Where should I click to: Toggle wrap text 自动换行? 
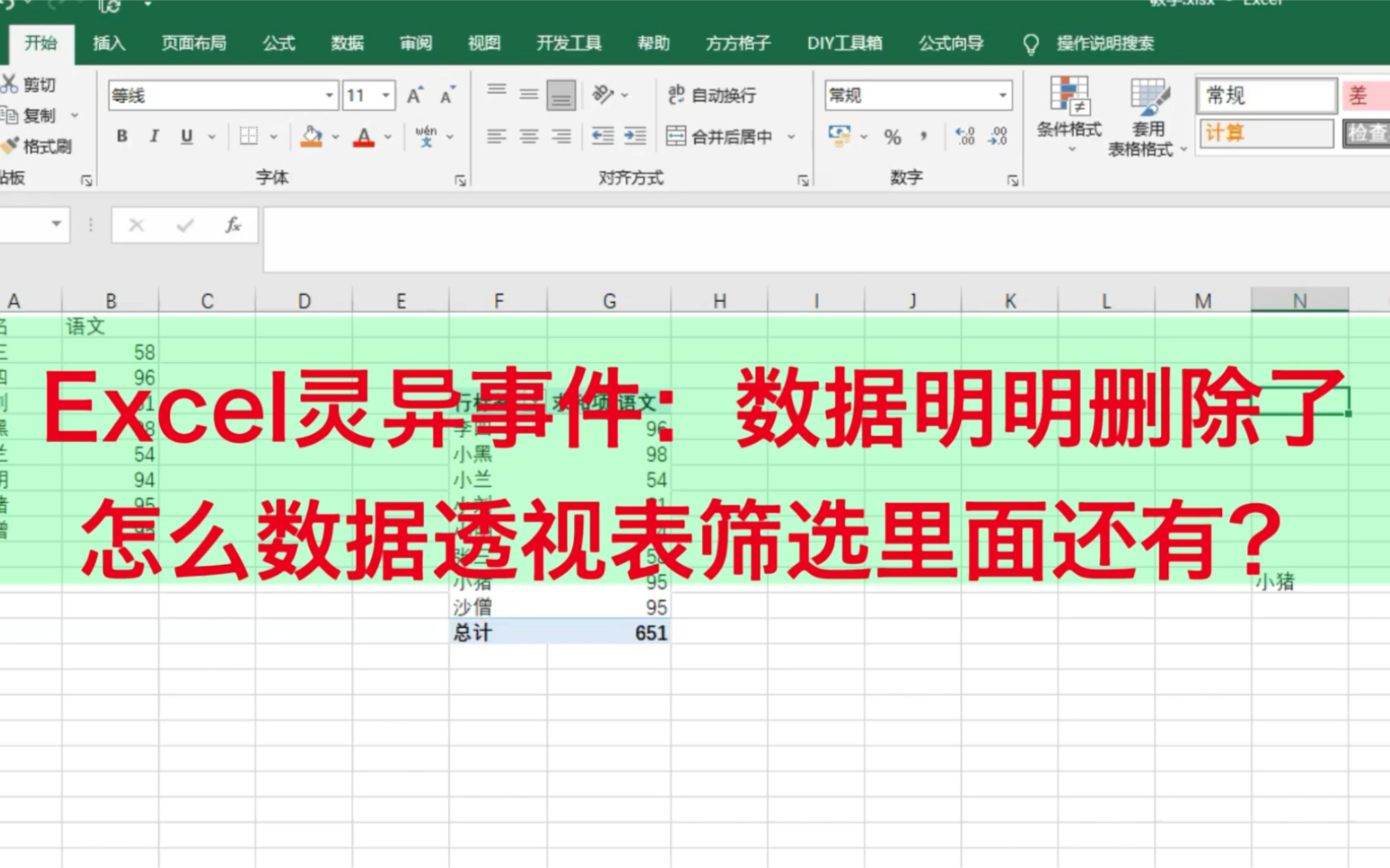click(712, 94)
